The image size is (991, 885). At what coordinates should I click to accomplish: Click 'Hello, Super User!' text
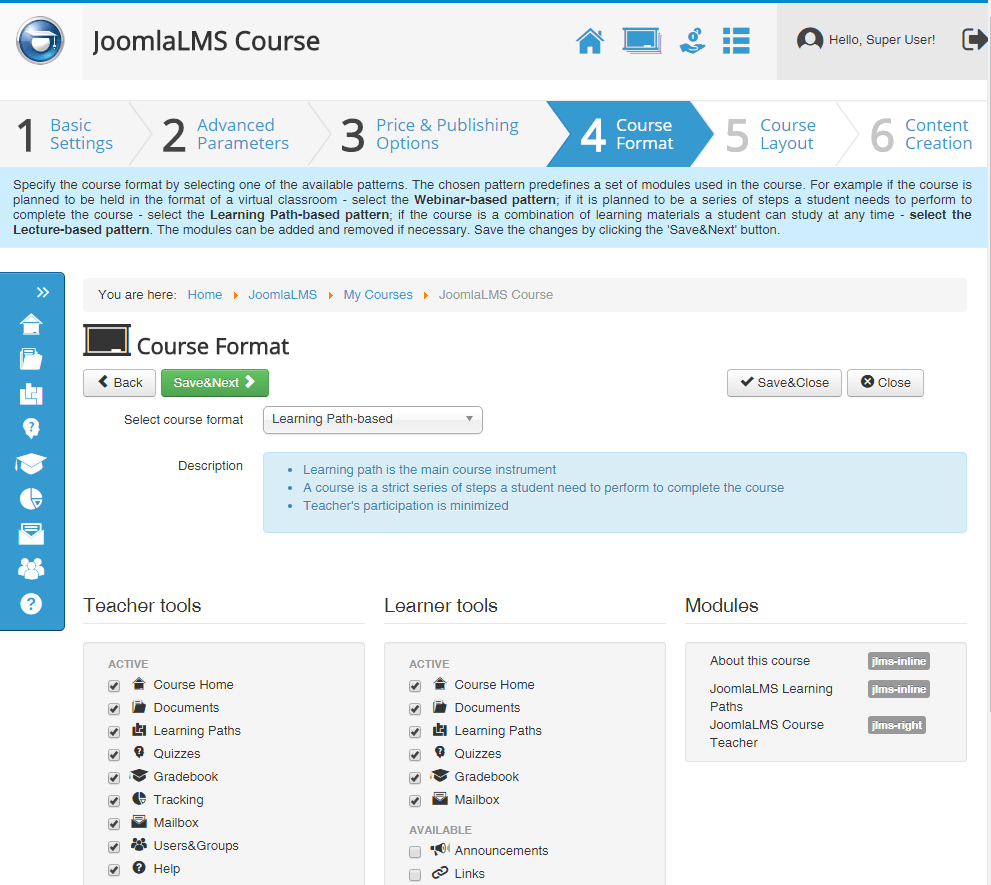point(882,39)
